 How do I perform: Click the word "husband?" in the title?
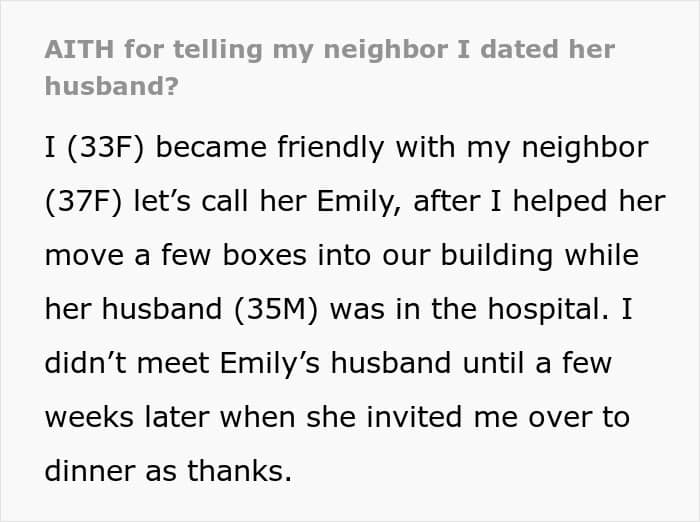click(x=112, y=86)
